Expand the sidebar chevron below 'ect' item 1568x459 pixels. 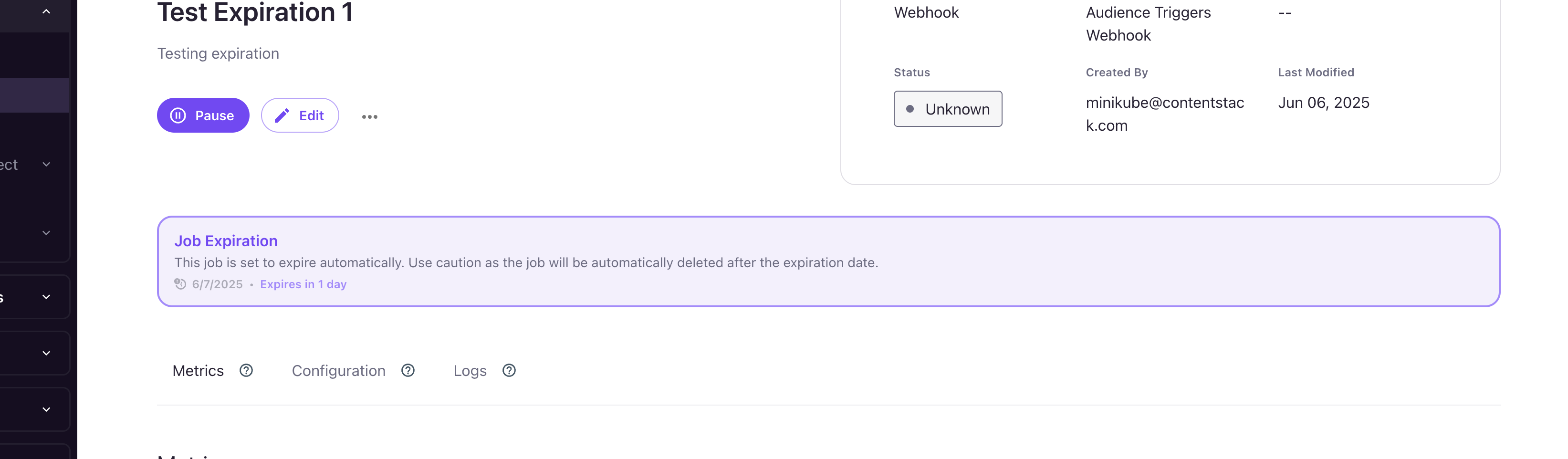tap(46, 233)
